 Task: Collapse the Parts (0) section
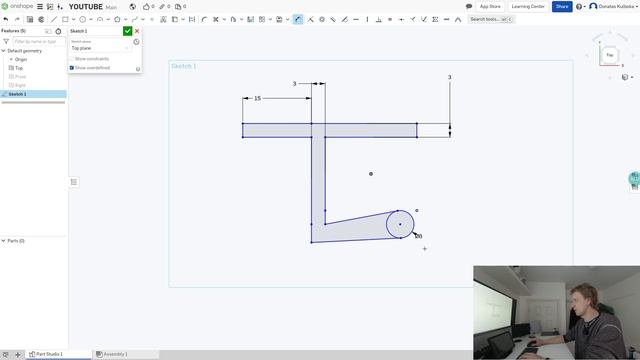[3, 241]
